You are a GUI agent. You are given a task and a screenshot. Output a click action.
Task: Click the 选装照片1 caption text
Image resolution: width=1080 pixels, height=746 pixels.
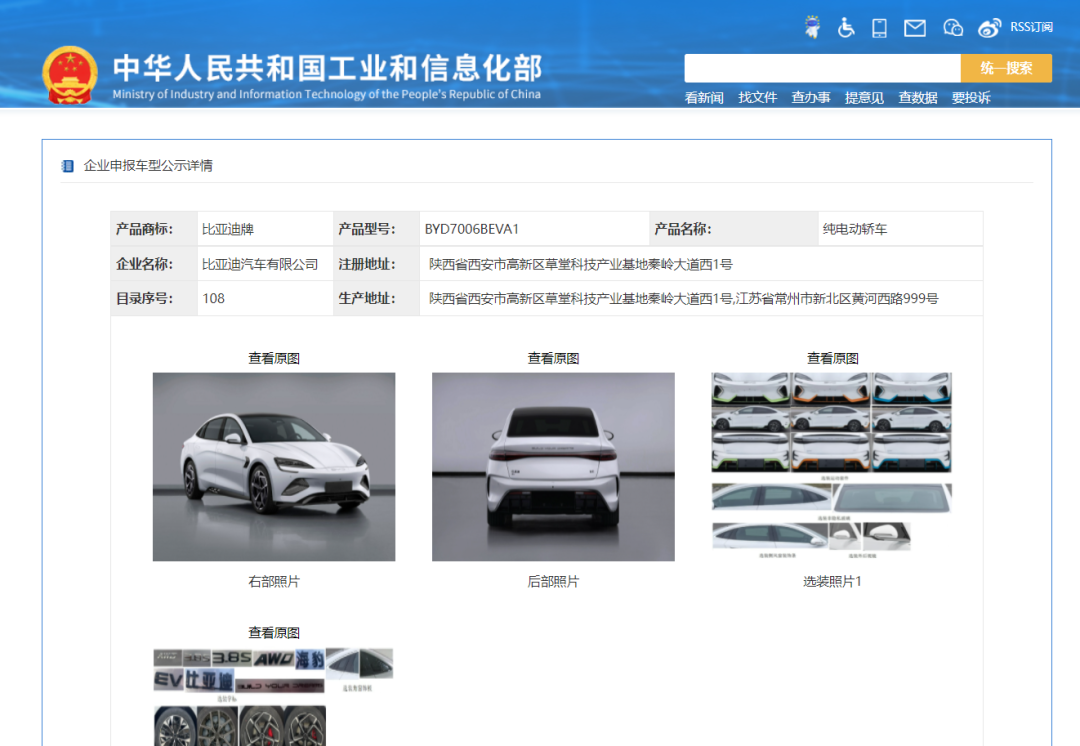pyautogui.click(x=832, y=581)
